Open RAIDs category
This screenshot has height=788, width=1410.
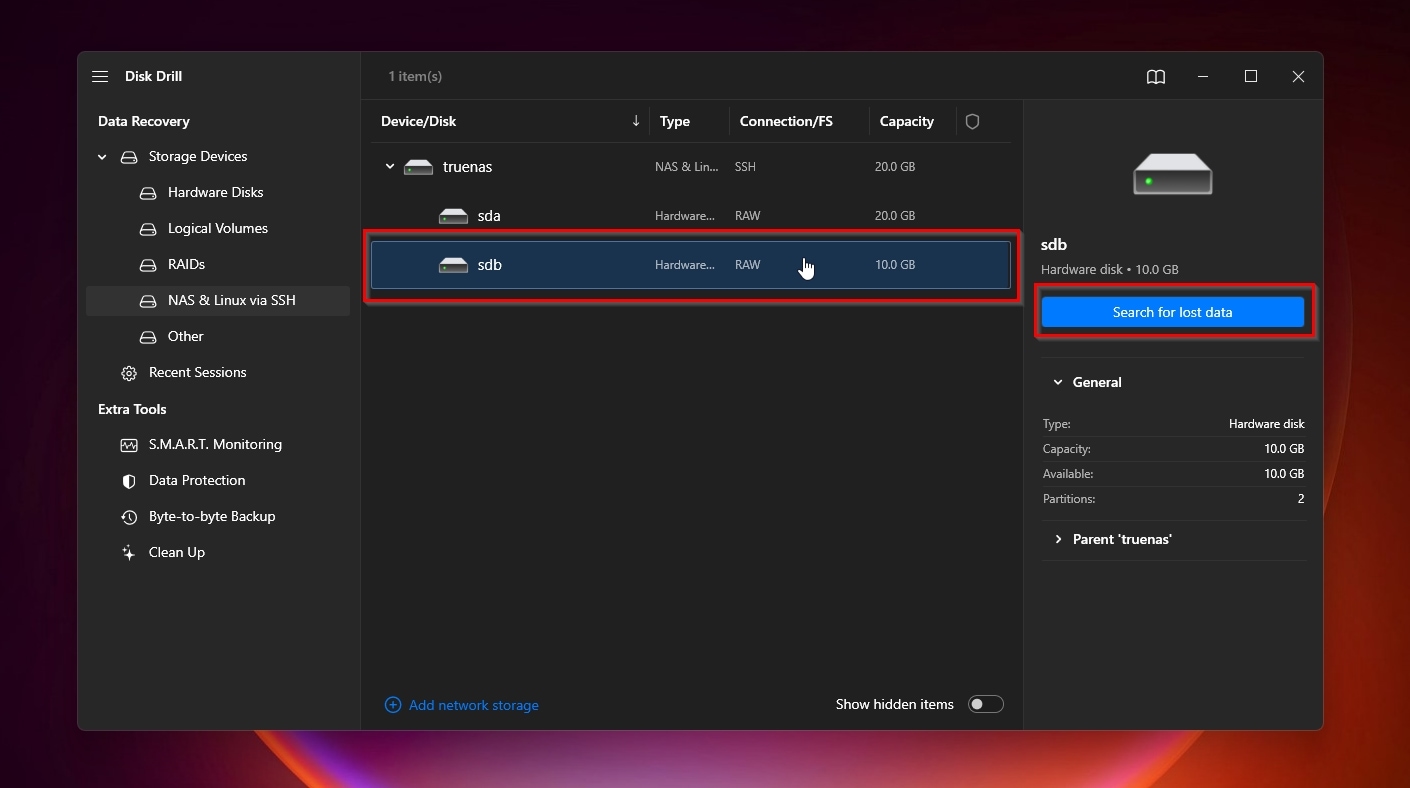point(186,264)
